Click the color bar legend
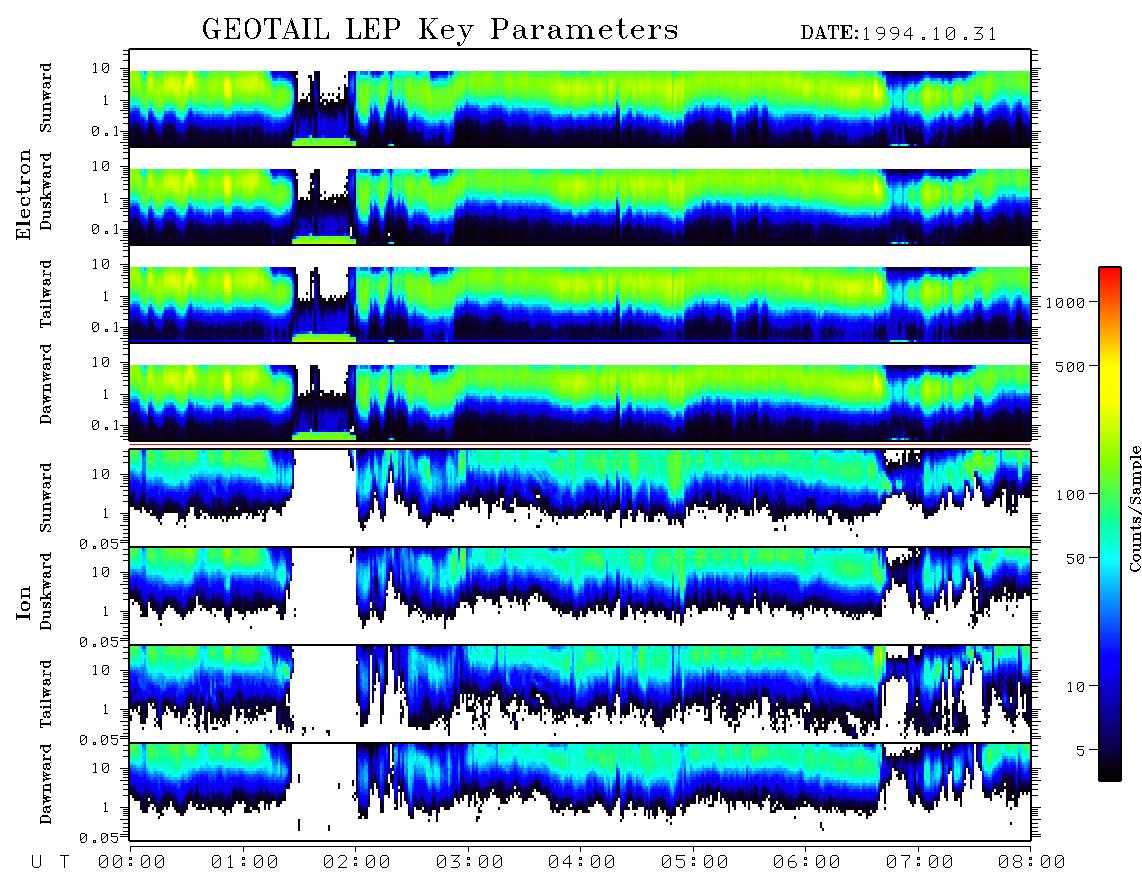Screen dimensions: 1142x880 pos(1110,524)
